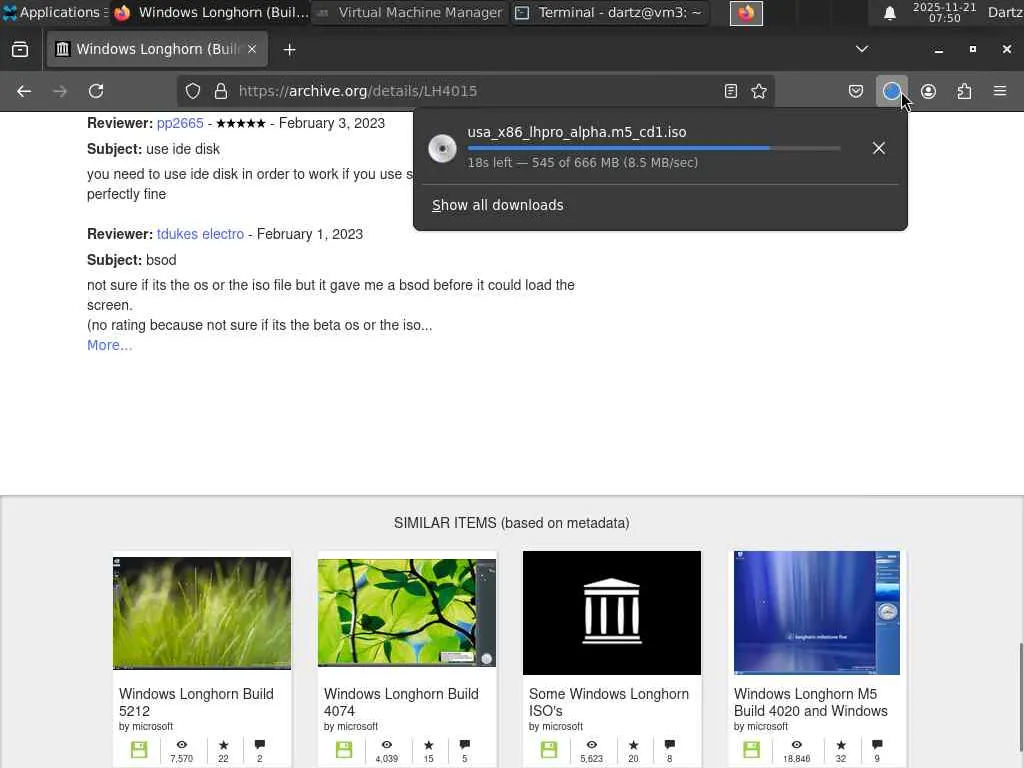Click floppy icon under M5 Build 4020
Screen dimensions: 1024x768
pyautogui.click(x=752, y=750)
